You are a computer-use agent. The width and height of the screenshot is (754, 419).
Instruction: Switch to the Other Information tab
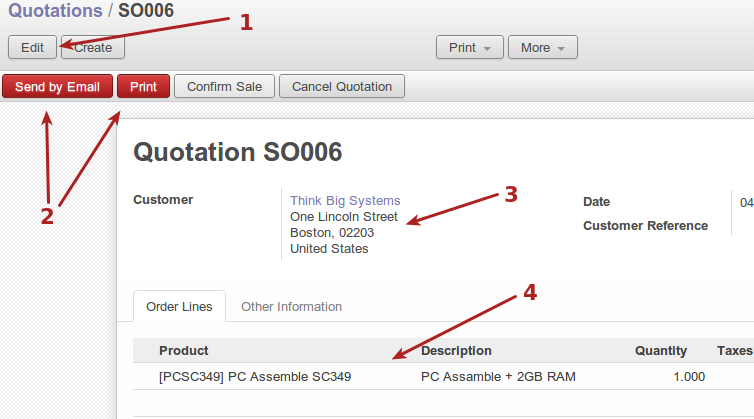(291, 307)
